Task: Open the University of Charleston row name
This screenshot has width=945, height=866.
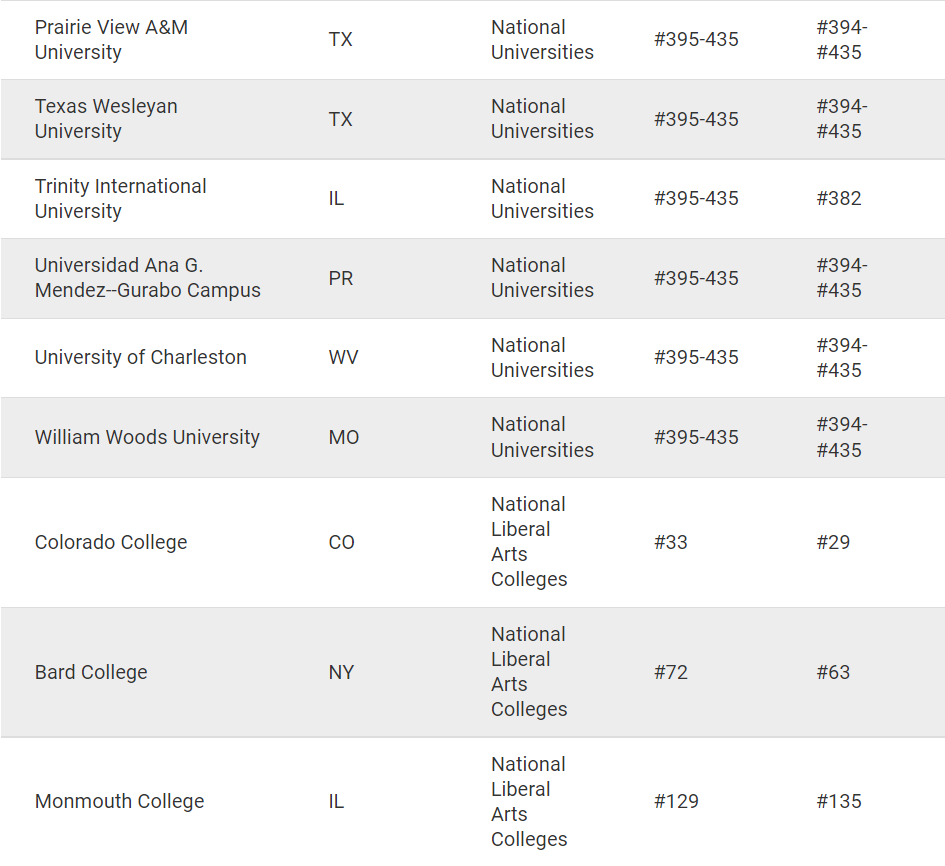Action: (140, 357)
